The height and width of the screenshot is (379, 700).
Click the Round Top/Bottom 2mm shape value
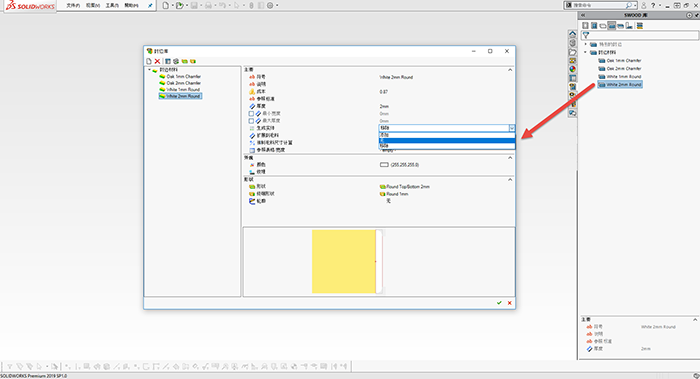click(x=408, y=187)
